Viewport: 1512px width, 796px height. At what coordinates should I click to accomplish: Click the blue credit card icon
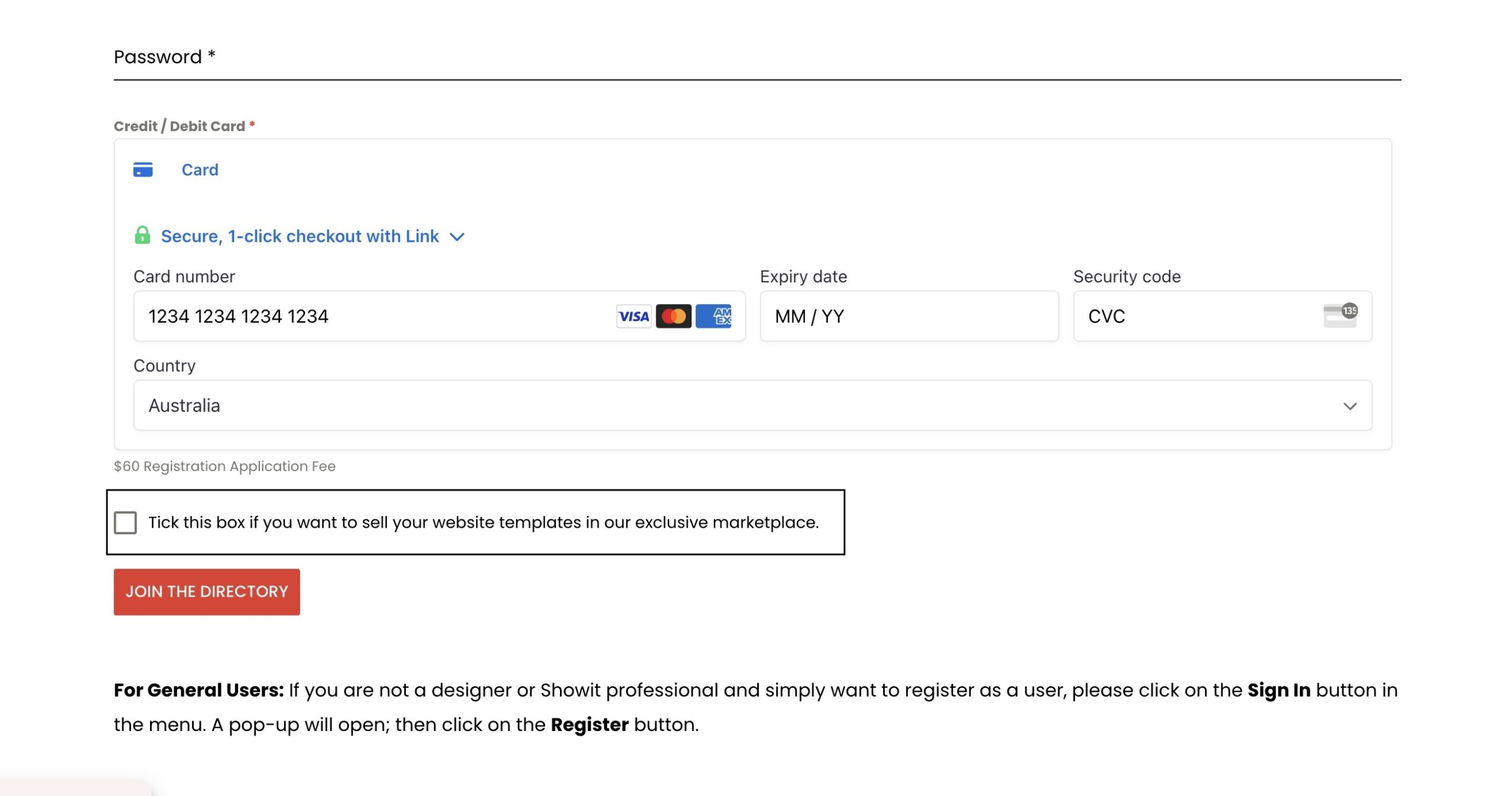coord(143,170)
